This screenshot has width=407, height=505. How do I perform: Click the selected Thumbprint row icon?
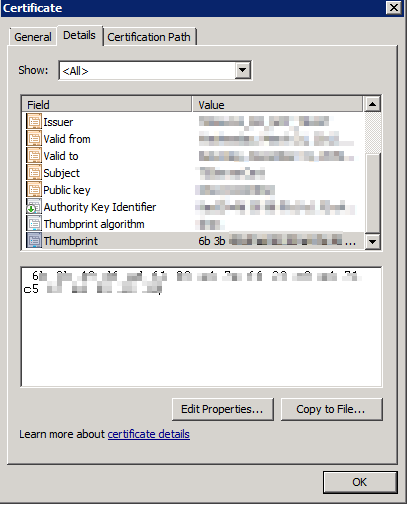coord(34,241)
